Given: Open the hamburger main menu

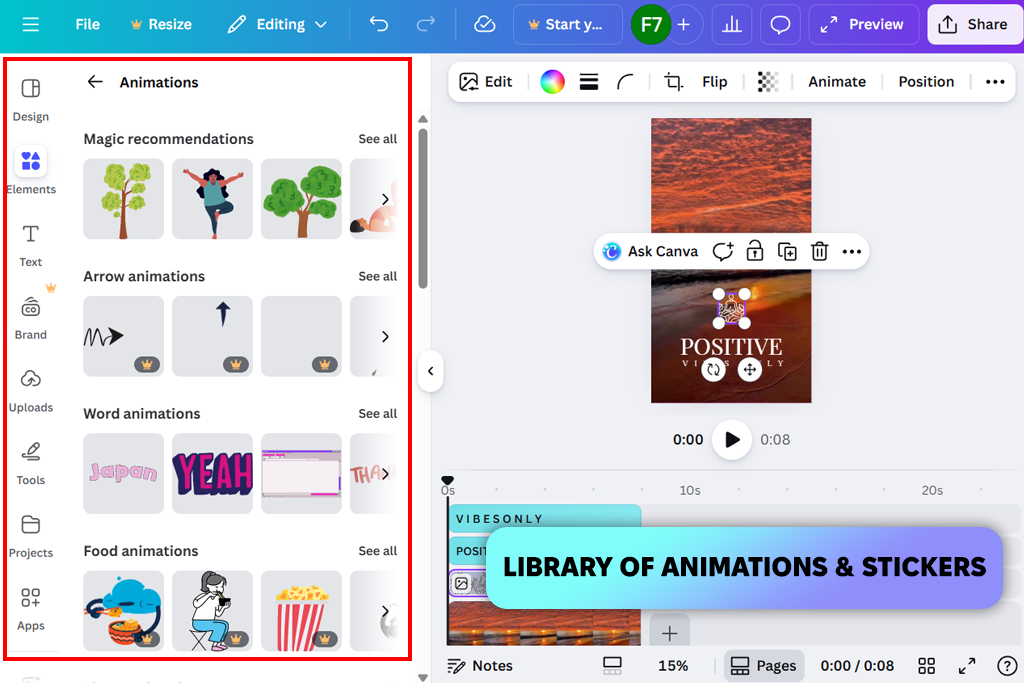Looking at the screenshot, I should (x=31, y=25).
